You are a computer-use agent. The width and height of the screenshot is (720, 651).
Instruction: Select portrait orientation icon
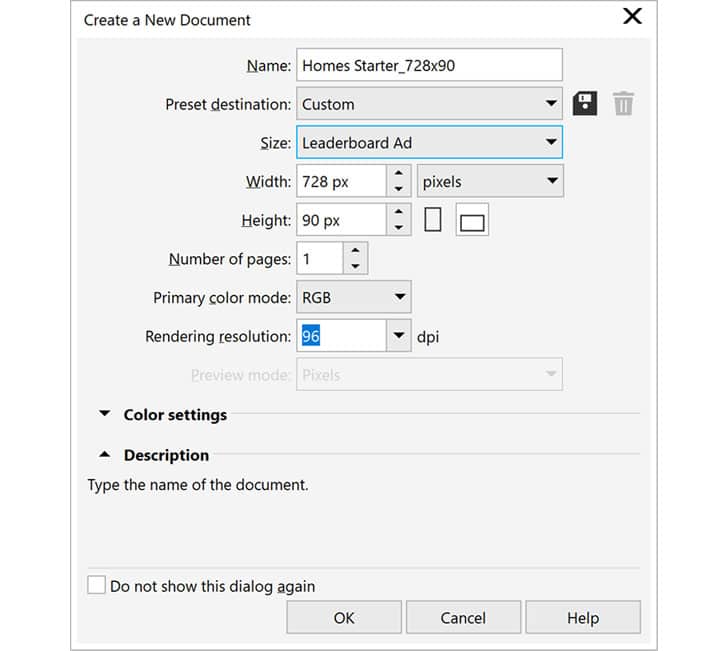pos(432,220)
